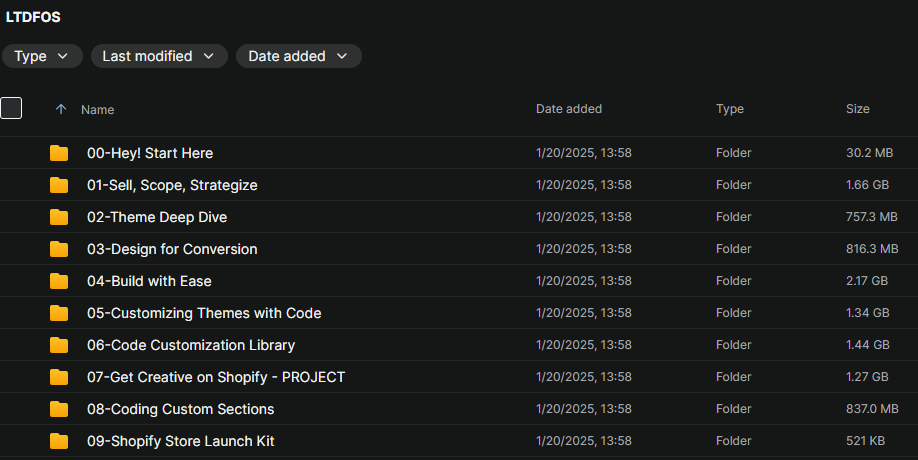Open the 09-Shopify Store Launch Kit folder
The image size is (918, 460).
180,441
